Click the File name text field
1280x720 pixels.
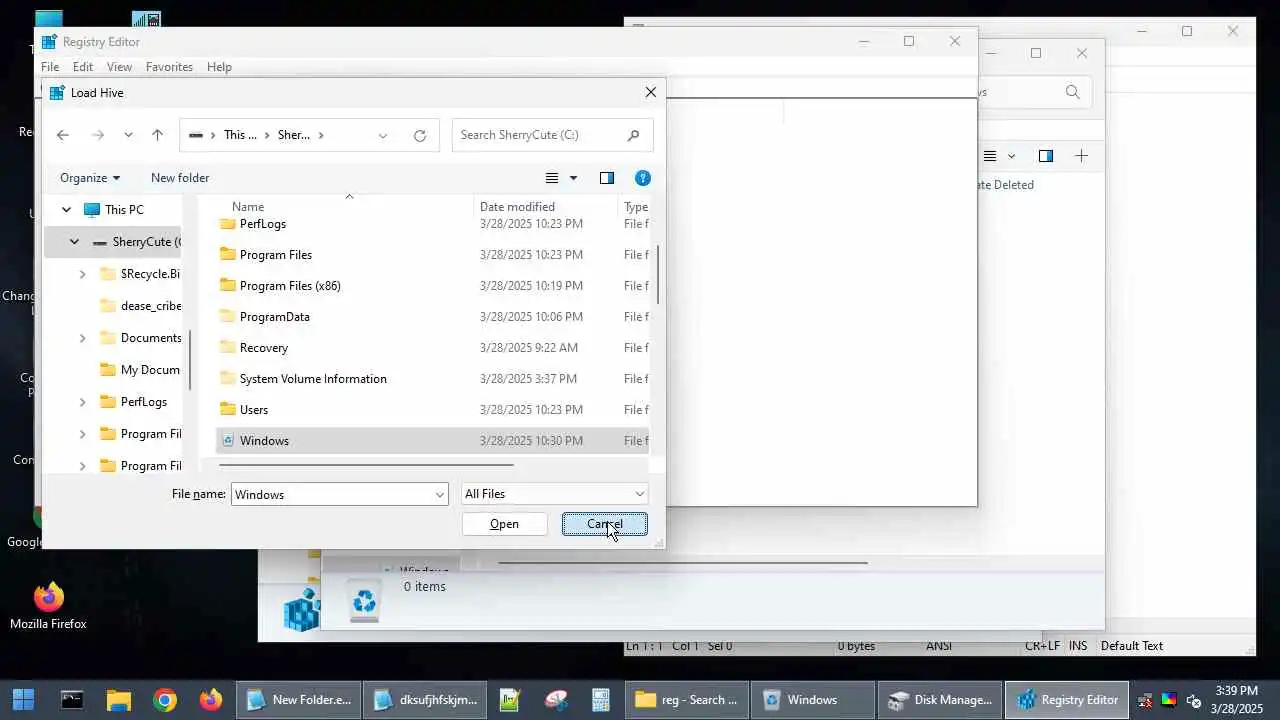[332, 494]
